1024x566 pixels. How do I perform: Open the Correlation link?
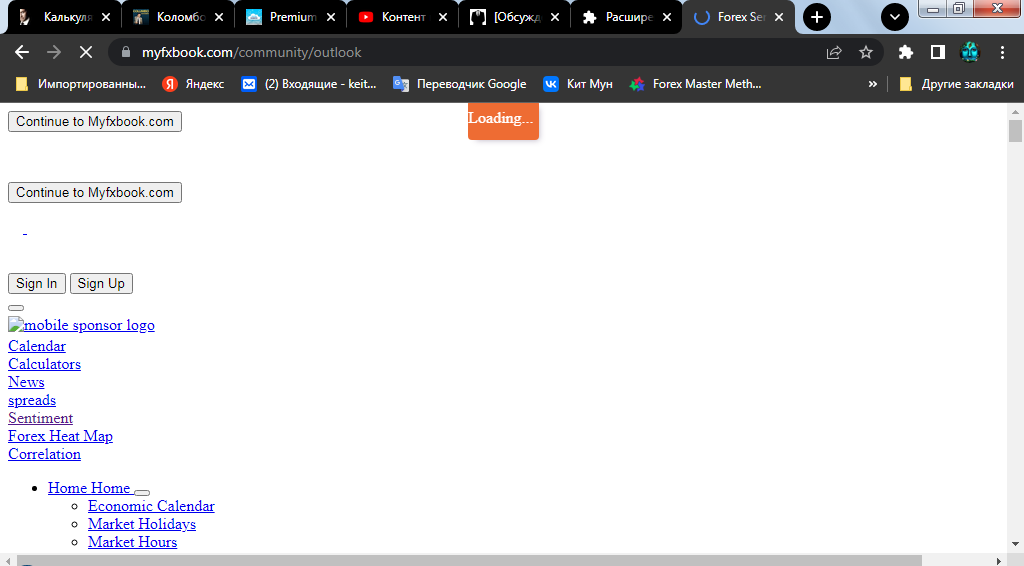44,454
